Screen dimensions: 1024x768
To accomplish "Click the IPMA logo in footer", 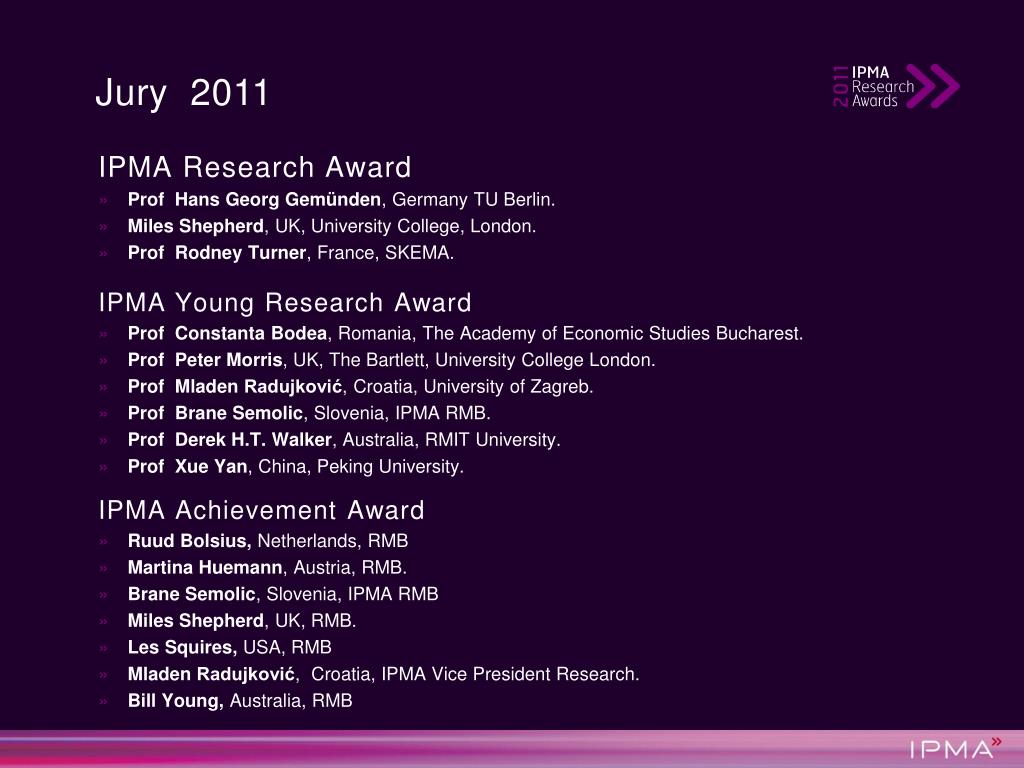I will coord(955,748).
